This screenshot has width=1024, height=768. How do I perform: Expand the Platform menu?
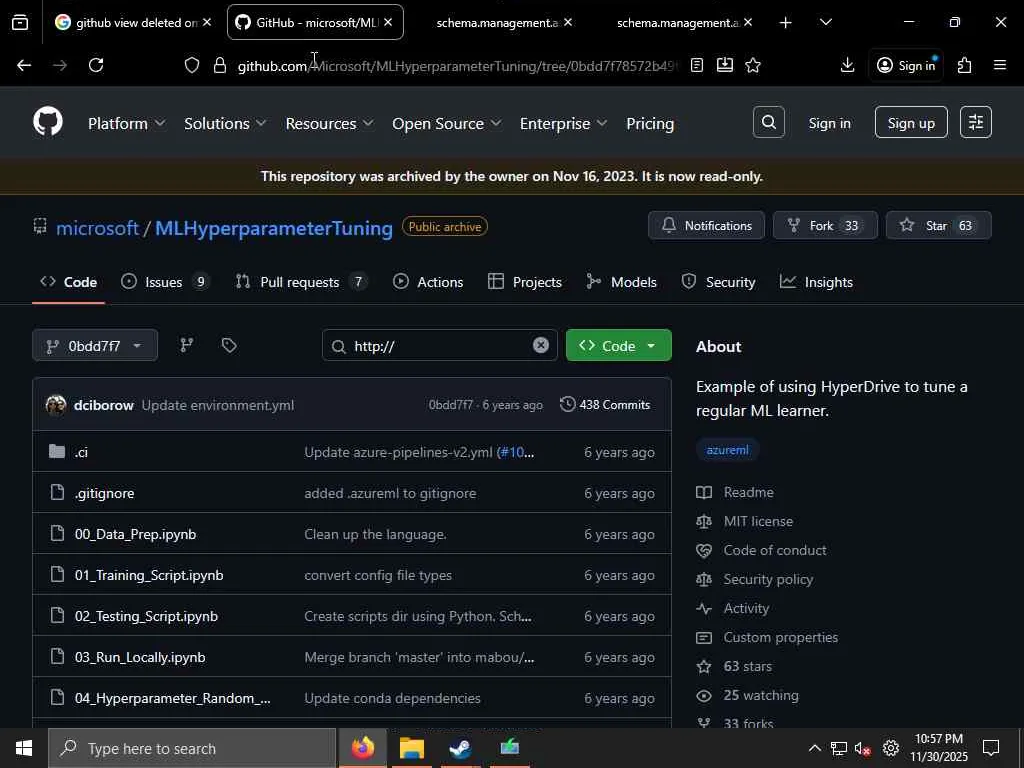[127, 123]
